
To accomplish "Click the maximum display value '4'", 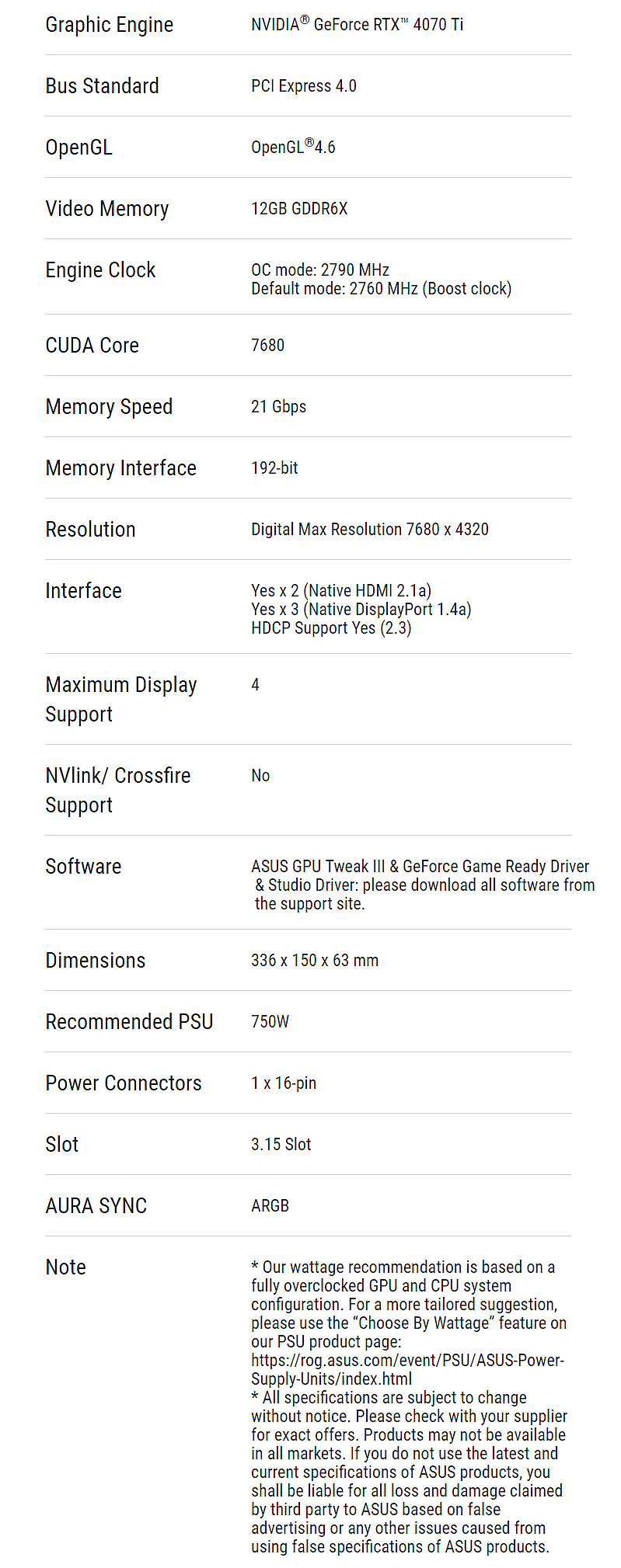I will pos(255,684).
